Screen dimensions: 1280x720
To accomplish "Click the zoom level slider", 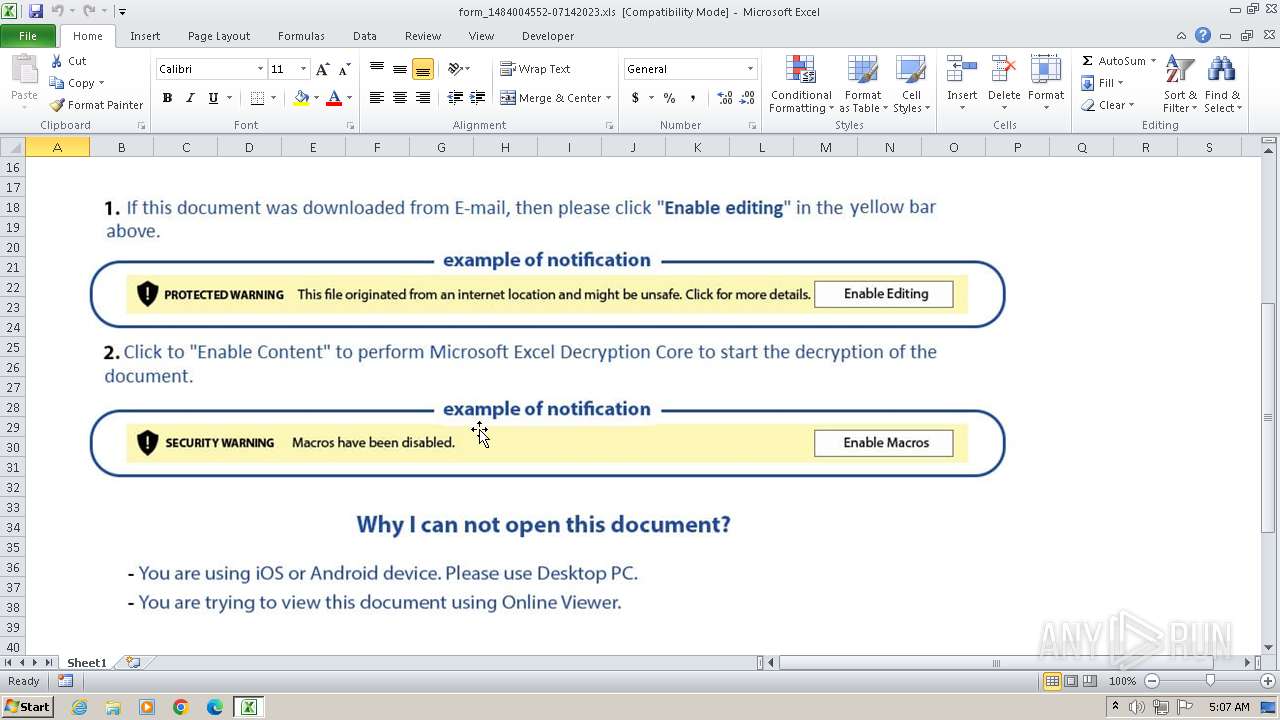I will 1210,681.
